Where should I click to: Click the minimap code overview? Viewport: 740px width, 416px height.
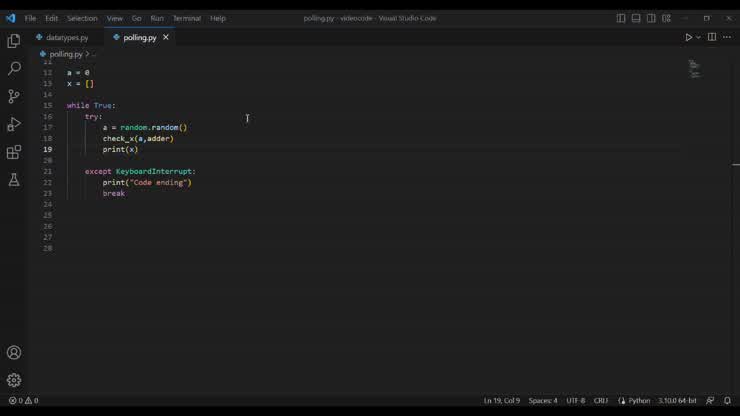pyautogui.click(x=694, y=69)
